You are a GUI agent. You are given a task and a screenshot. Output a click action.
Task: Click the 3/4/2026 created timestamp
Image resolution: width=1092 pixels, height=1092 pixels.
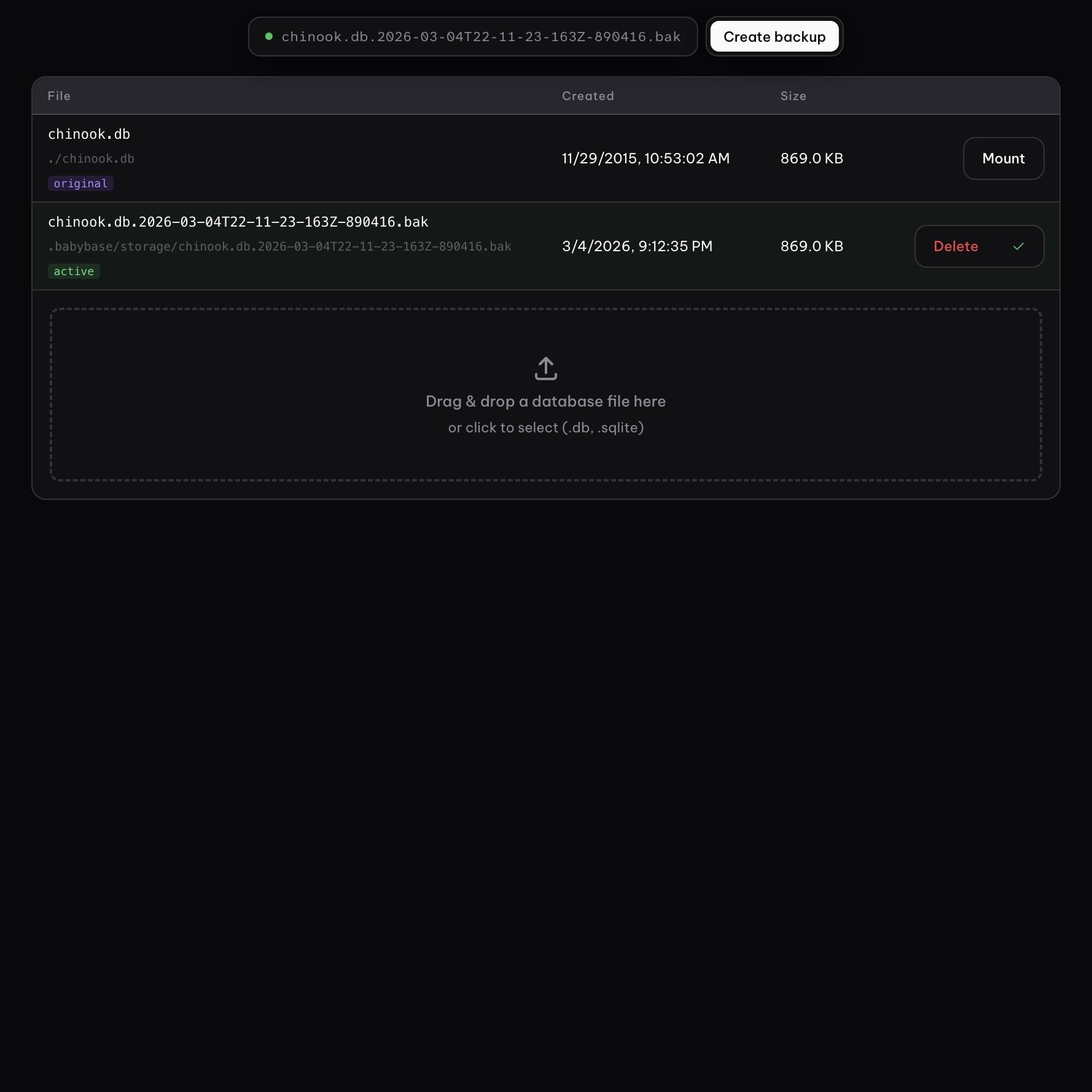coord(637,246)
